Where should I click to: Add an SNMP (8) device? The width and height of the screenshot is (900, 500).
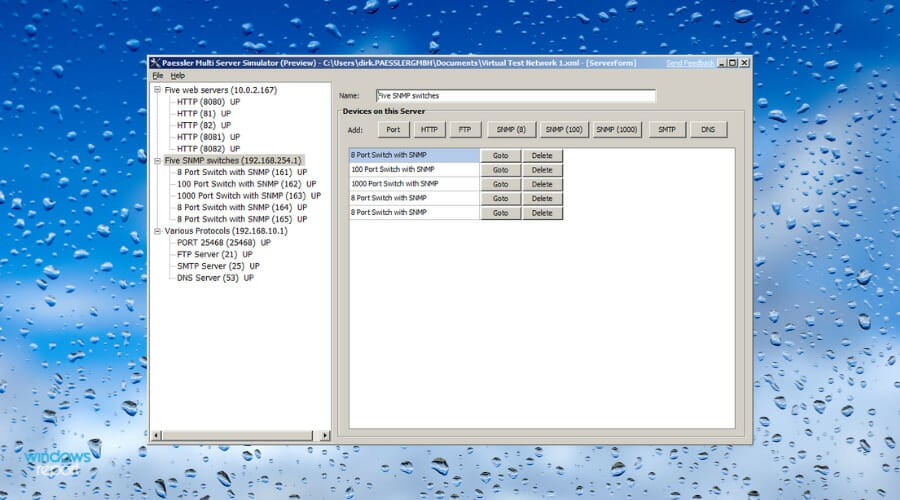click(511, 130)
